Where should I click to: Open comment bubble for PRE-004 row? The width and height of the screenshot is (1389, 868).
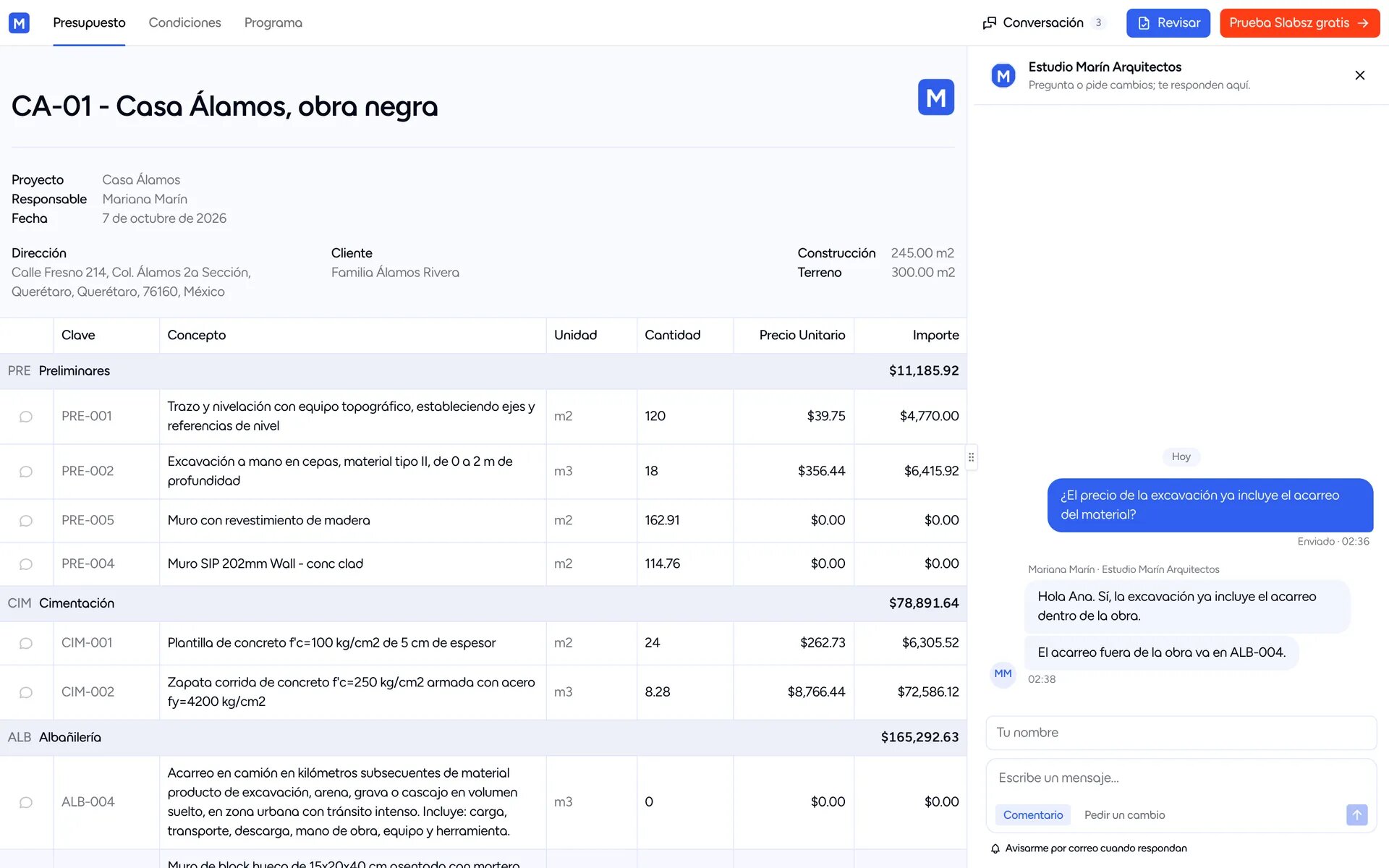[x=26, y=564]
